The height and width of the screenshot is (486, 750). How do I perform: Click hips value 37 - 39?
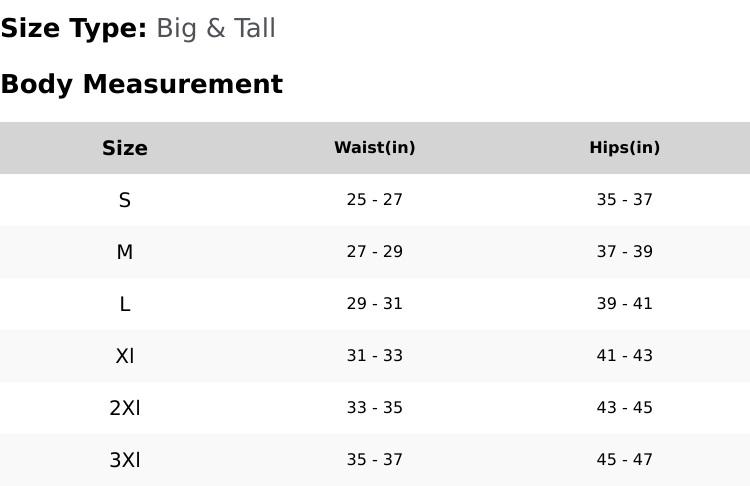(625, 252)
